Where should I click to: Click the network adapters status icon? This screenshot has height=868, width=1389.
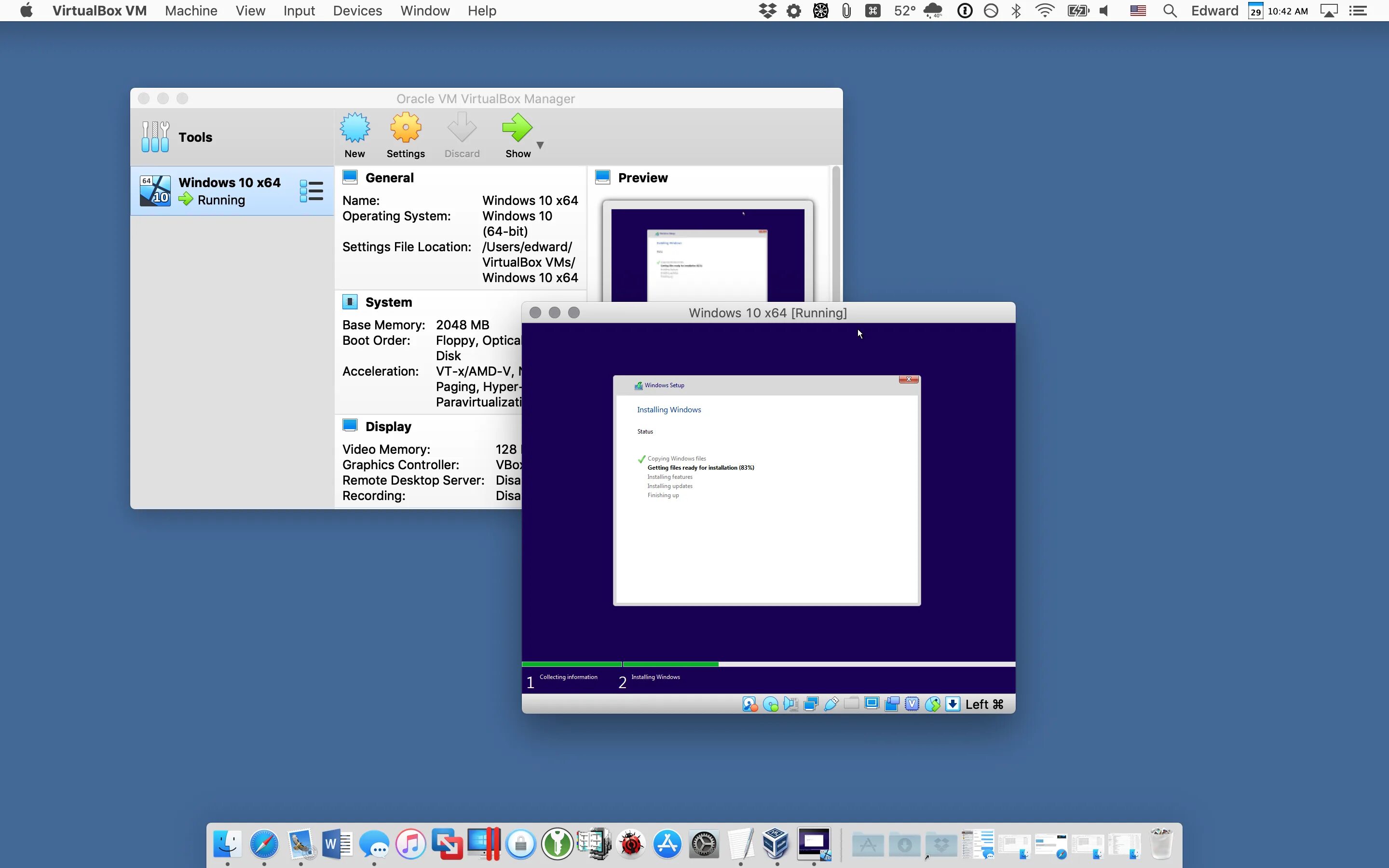pyautogui.click(x=811, y=705)
